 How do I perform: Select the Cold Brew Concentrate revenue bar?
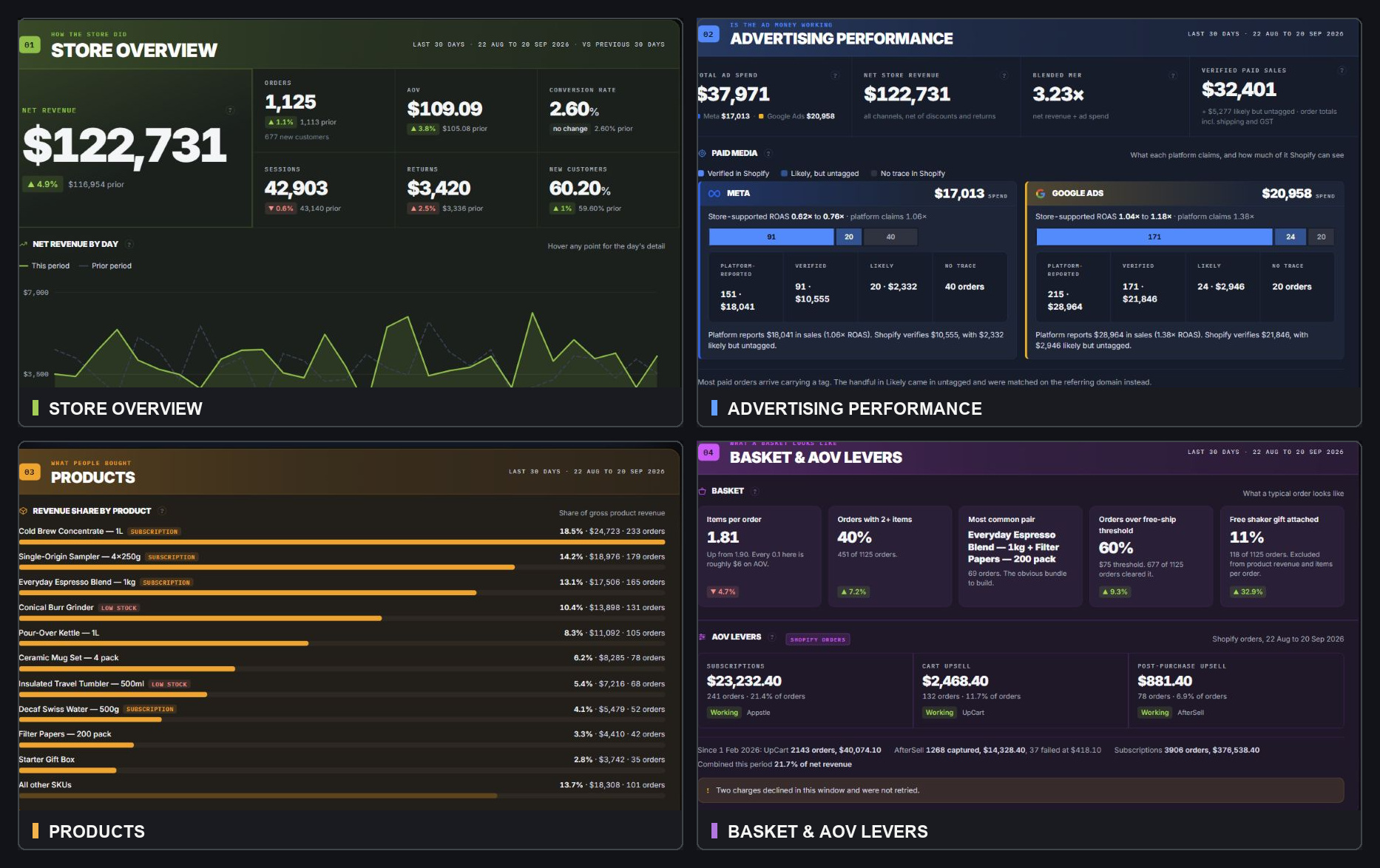click(x=342, y=542)
